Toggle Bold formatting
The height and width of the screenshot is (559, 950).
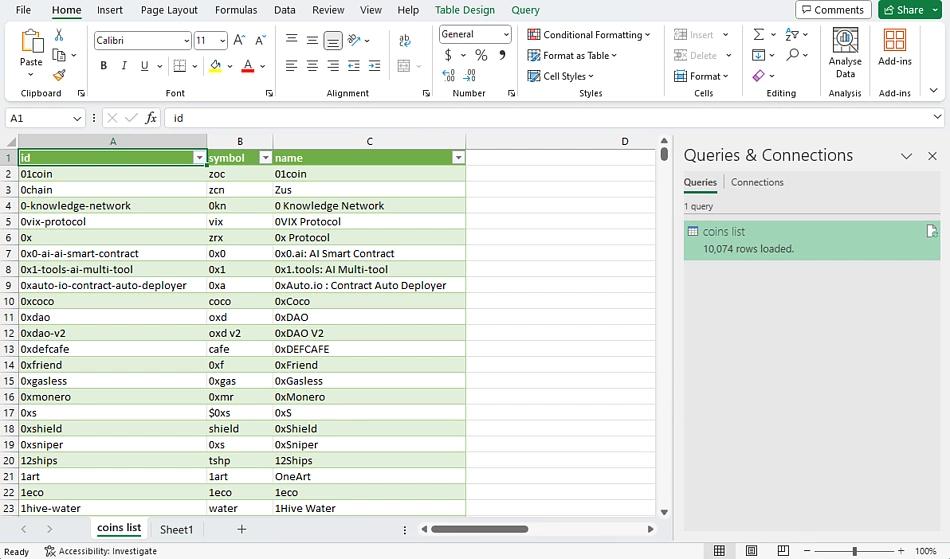coord(104,65)
